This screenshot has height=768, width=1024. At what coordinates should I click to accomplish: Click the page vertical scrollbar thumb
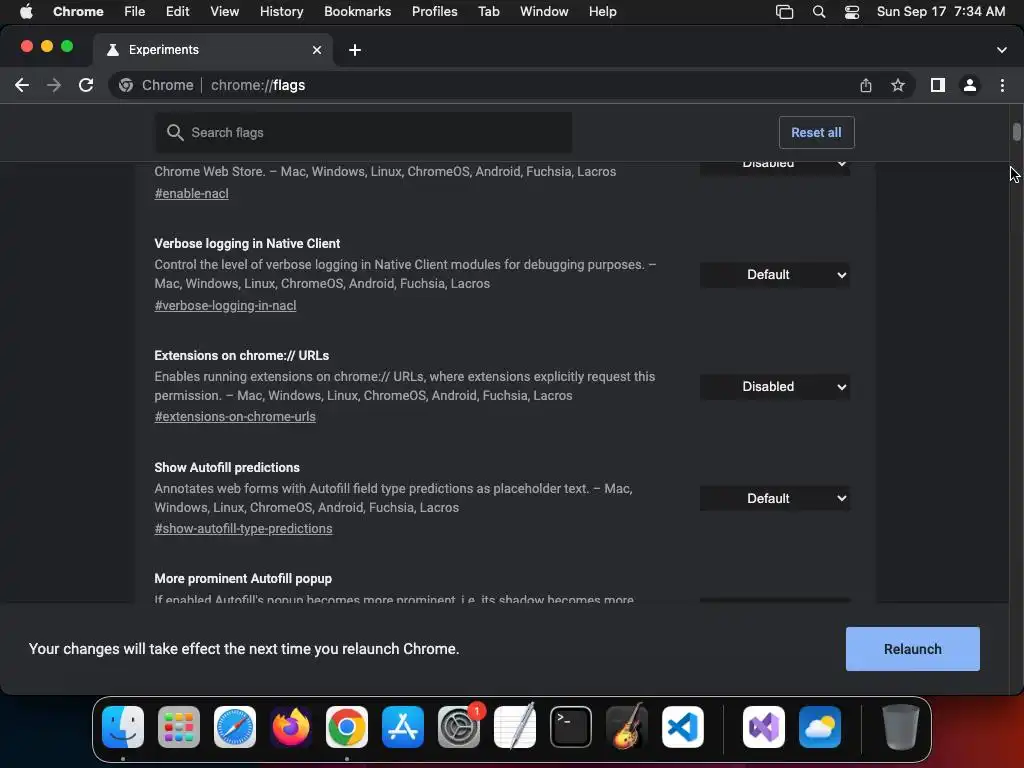pyautogui.click(x=1016, y=131)
